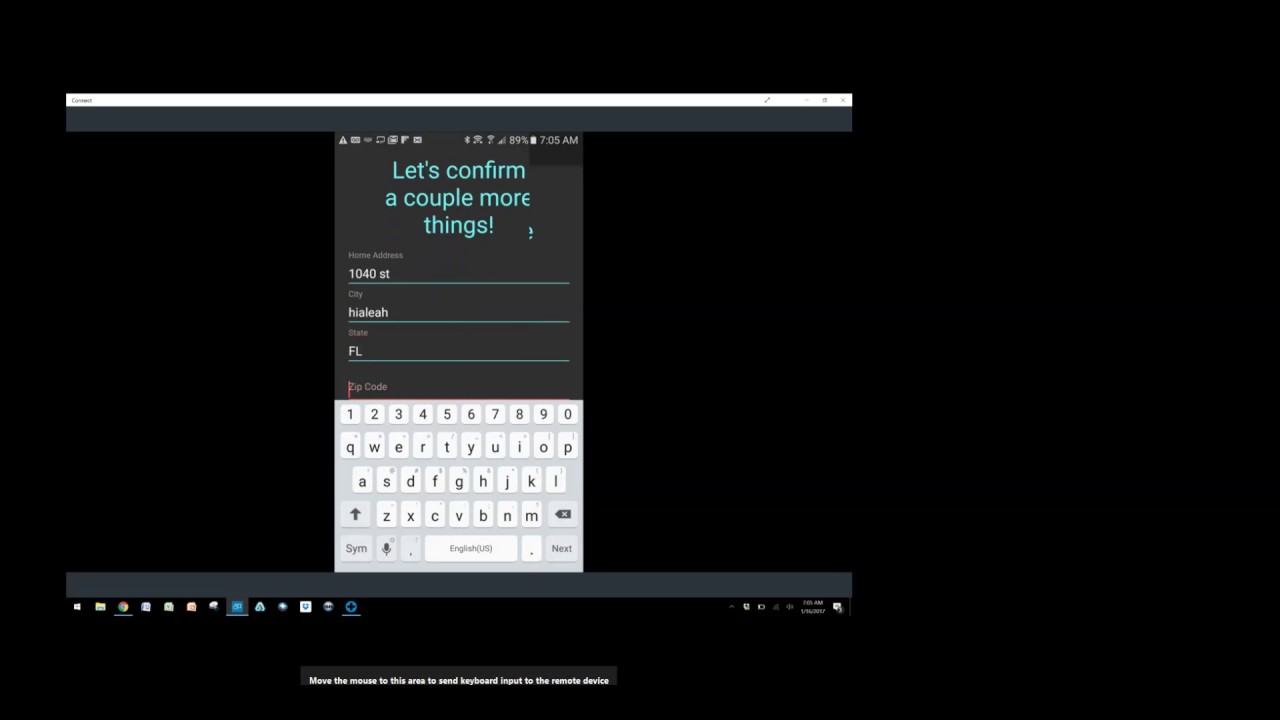Tap the State field containing FL
Image resolution: width=1280 pixels, height=720 pixels.
[x=458, y=351]
